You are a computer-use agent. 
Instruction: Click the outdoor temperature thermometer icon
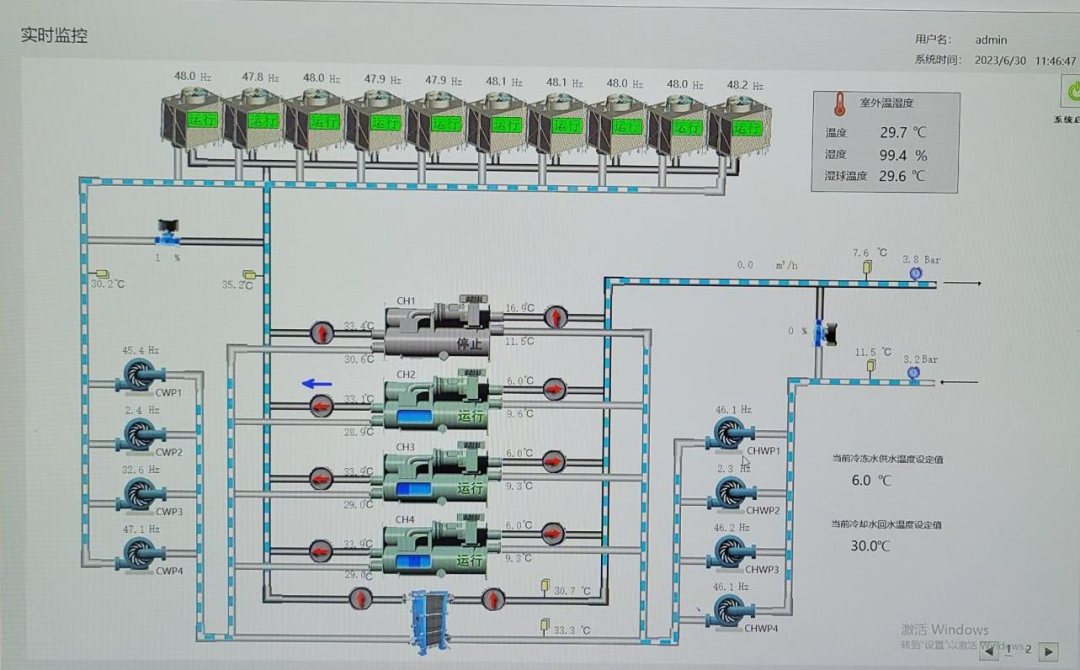839,105
